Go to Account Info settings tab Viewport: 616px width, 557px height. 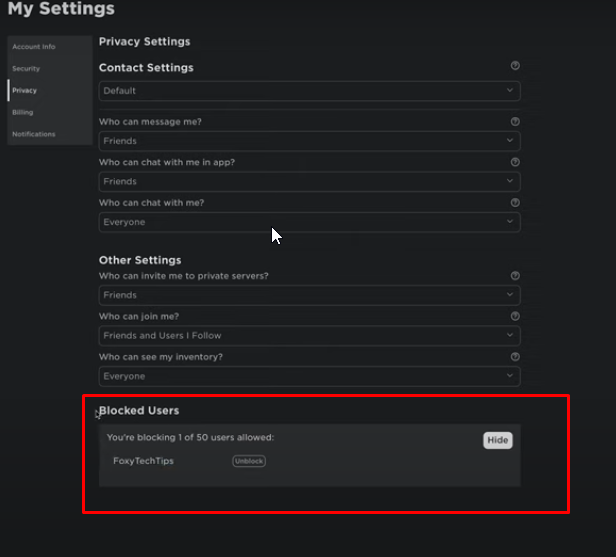tap(50, 47)
